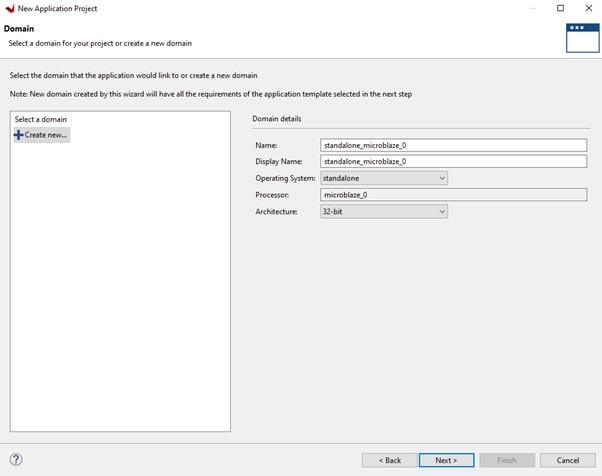Click the "Select a domain" list header
Screen dimensions: 602x476
[41, 120]
